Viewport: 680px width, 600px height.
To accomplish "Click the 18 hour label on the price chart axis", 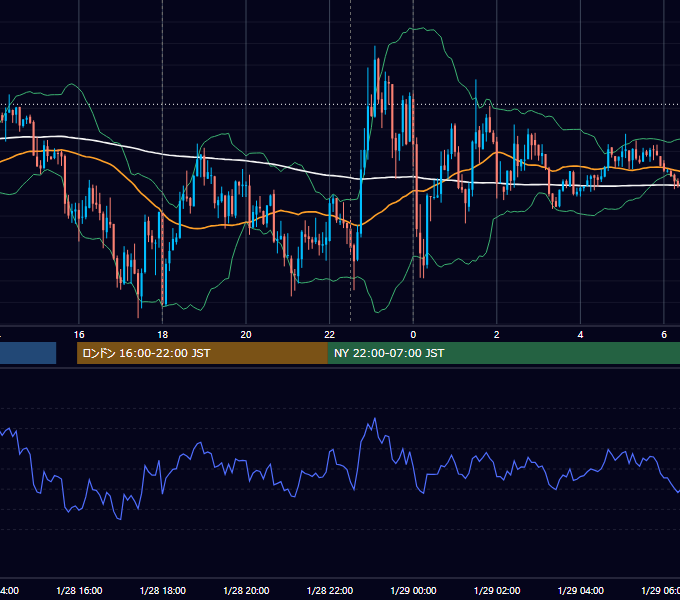I will tap(162, 335).
